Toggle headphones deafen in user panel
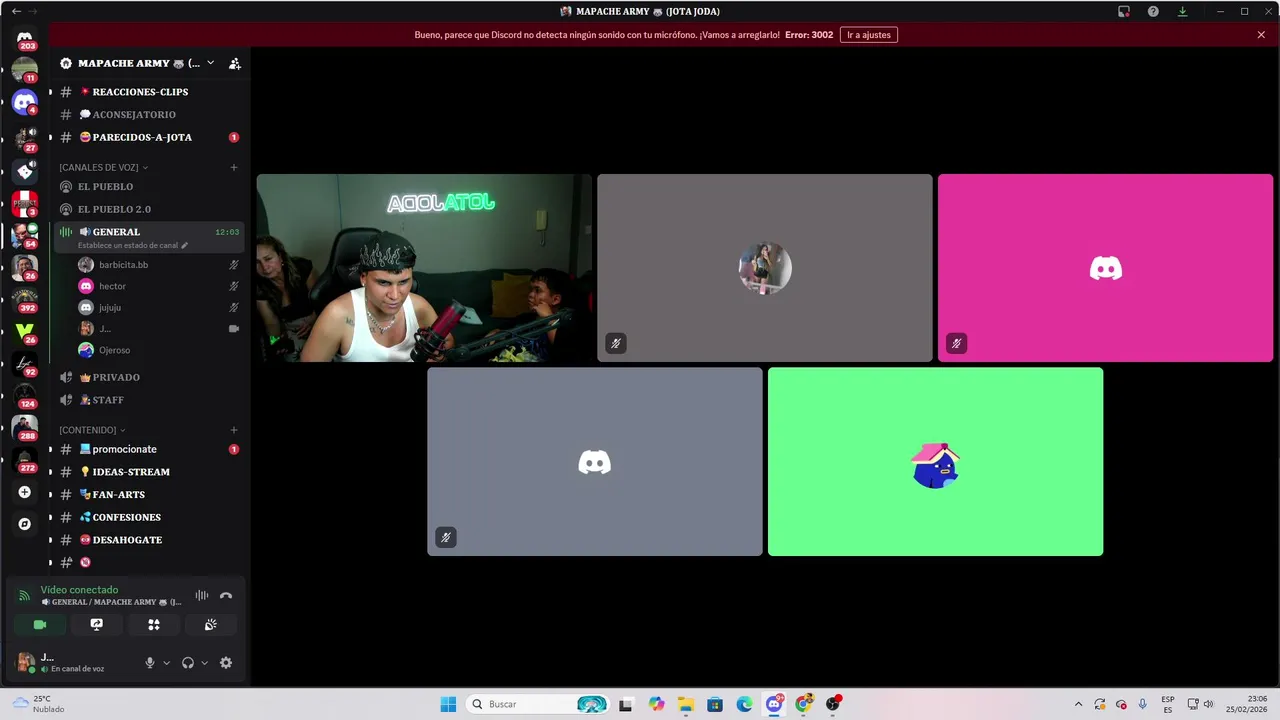 188,663
